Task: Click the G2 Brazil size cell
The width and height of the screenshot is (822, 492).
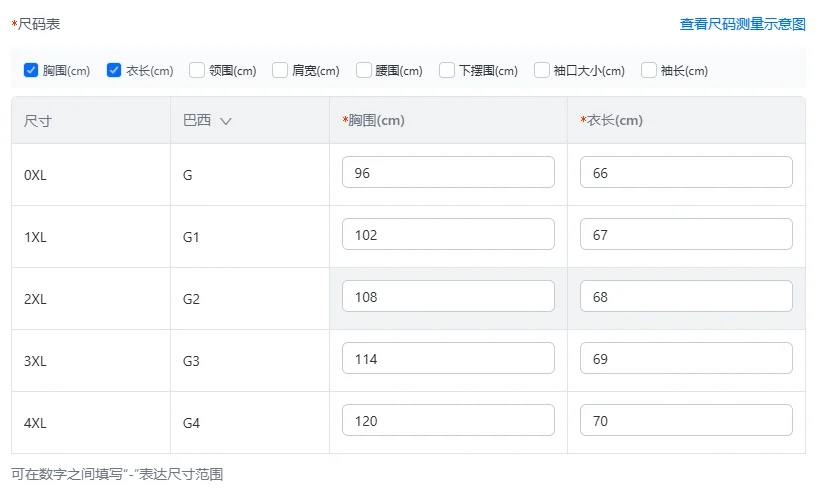Action: pos(250,299)
